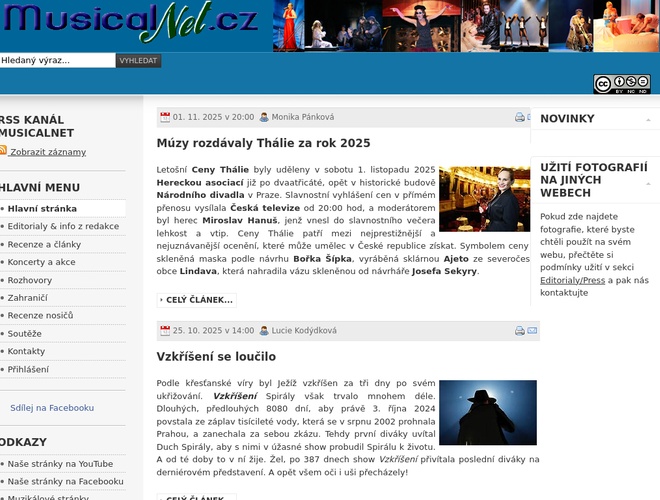Open Recenze a články menu item
This screenshot has height=500, width=660.
coord(44,244)
